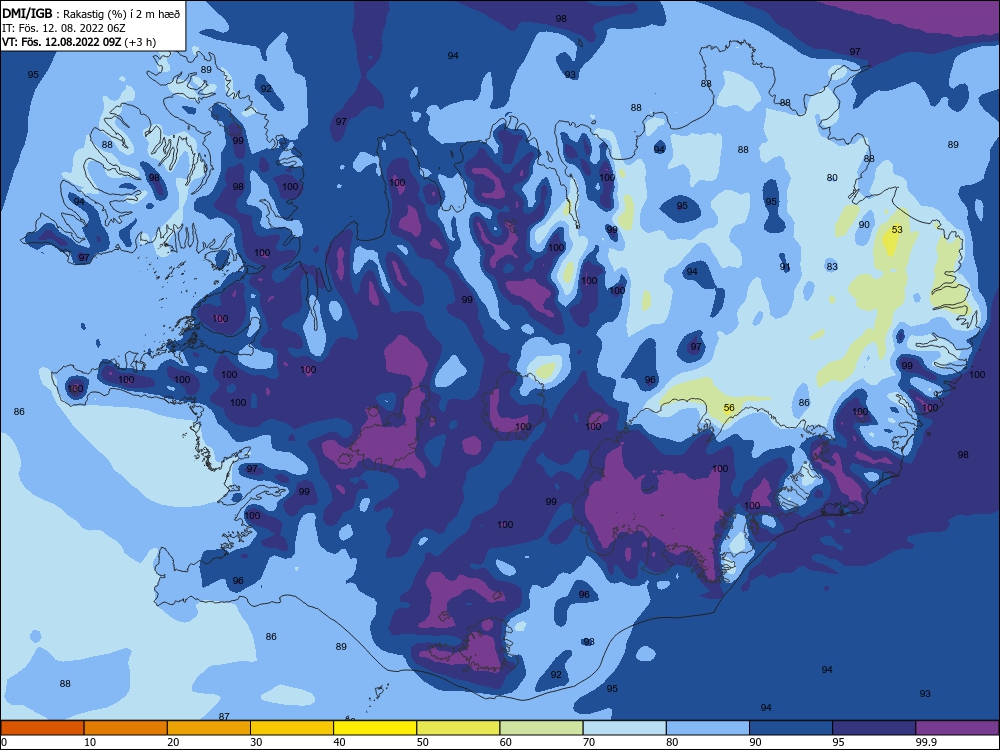Click the '60' legend scale label
Image resolution: width=1000 pixels, height=750 pixels.
(x=506, y=742)
